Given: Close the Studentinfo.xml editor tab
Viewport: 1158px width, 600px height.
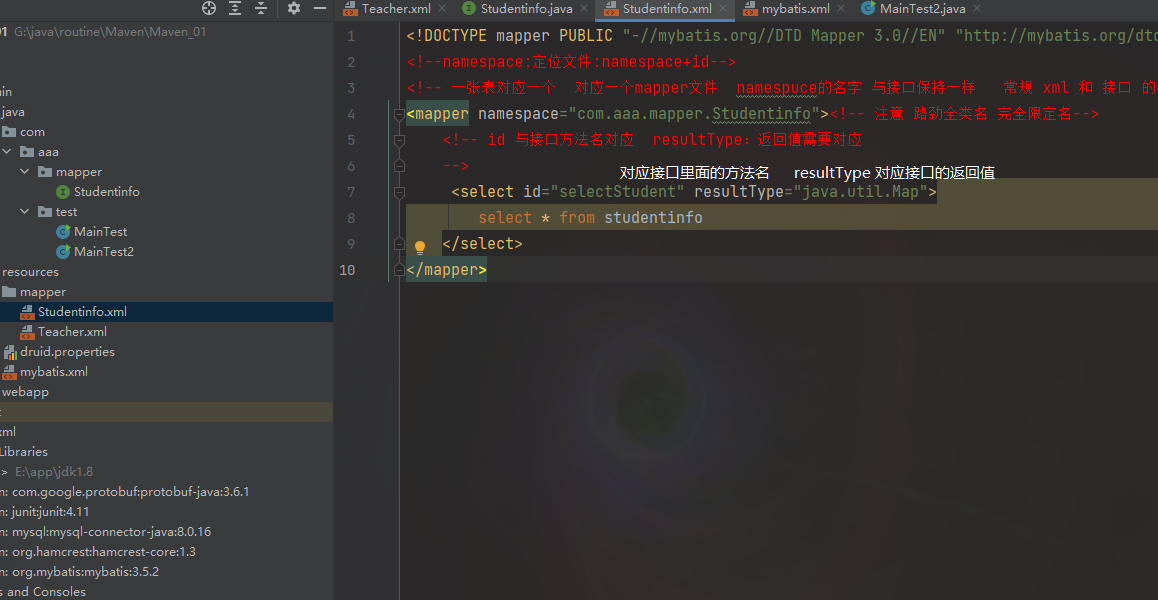Looking at the screenshot, I should click(723, 9).
